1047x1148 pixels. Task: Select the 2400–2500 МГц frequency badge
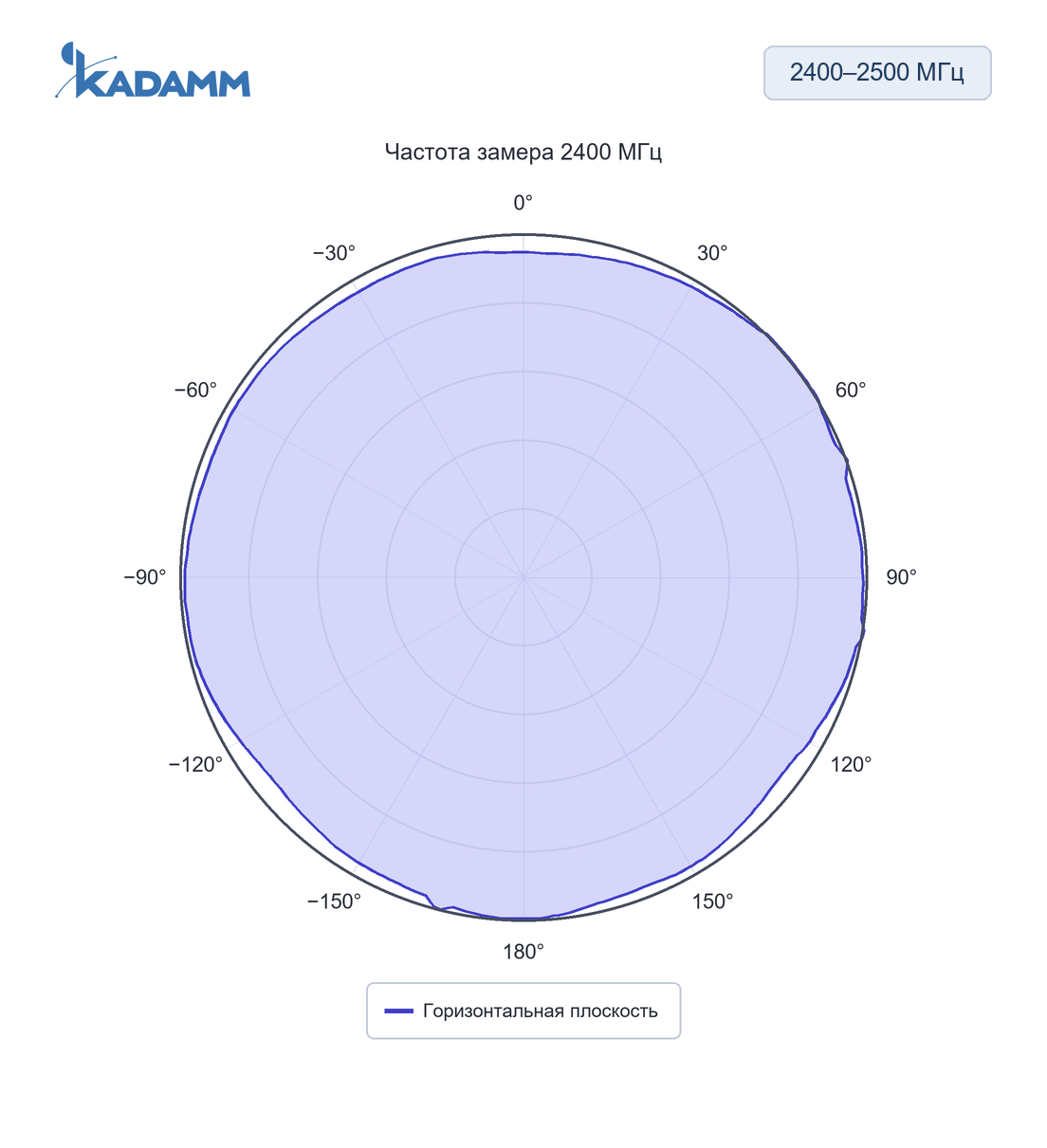coord(877,73)
